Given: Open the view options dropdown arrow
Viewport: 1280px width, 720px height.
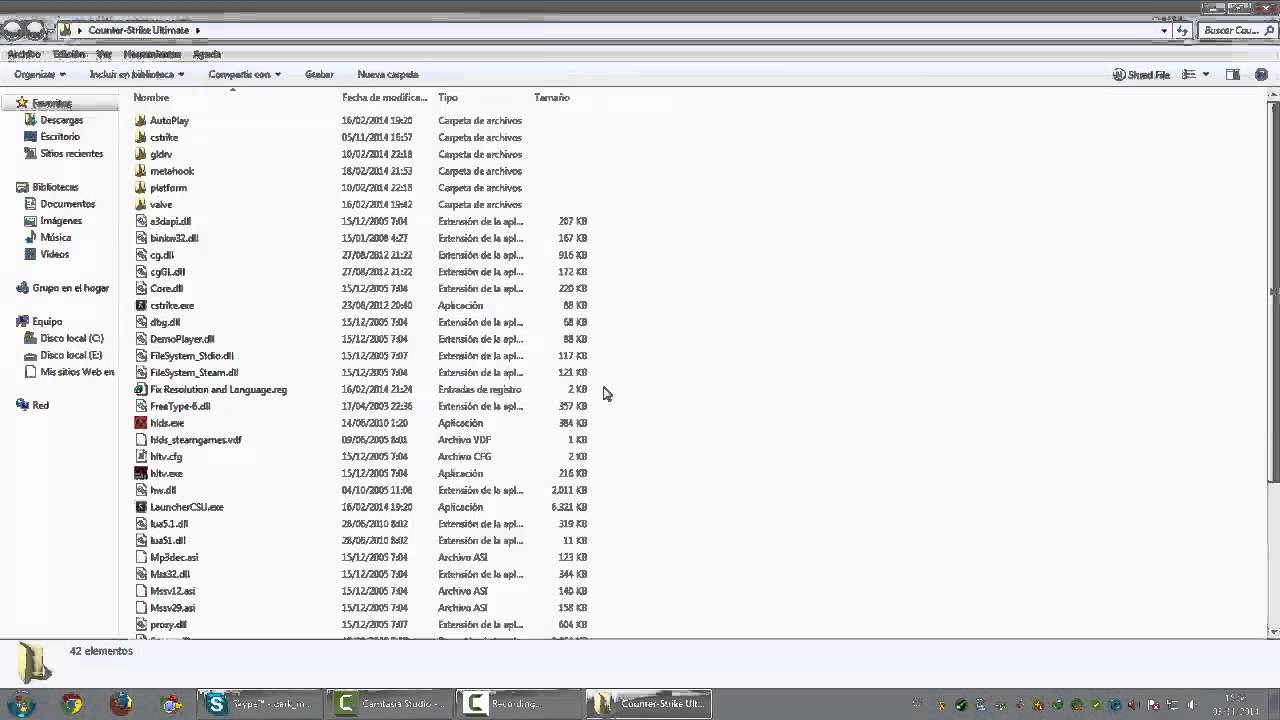Looking at the screenshot, I should pos(1206,75).
